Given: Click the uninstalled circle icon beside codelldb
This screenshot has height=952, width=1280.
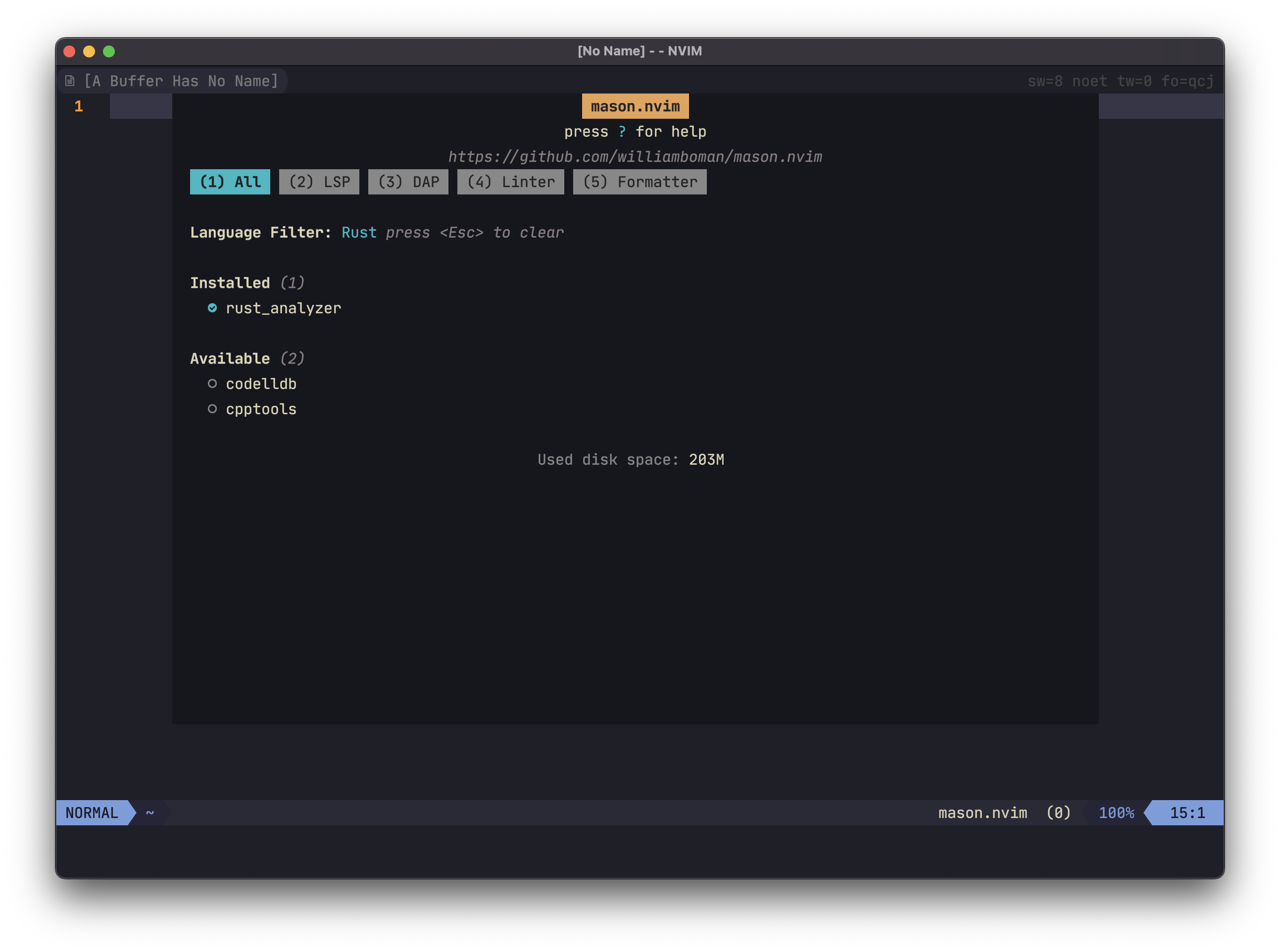Looking at the screenshot, I should click(213, 384).
